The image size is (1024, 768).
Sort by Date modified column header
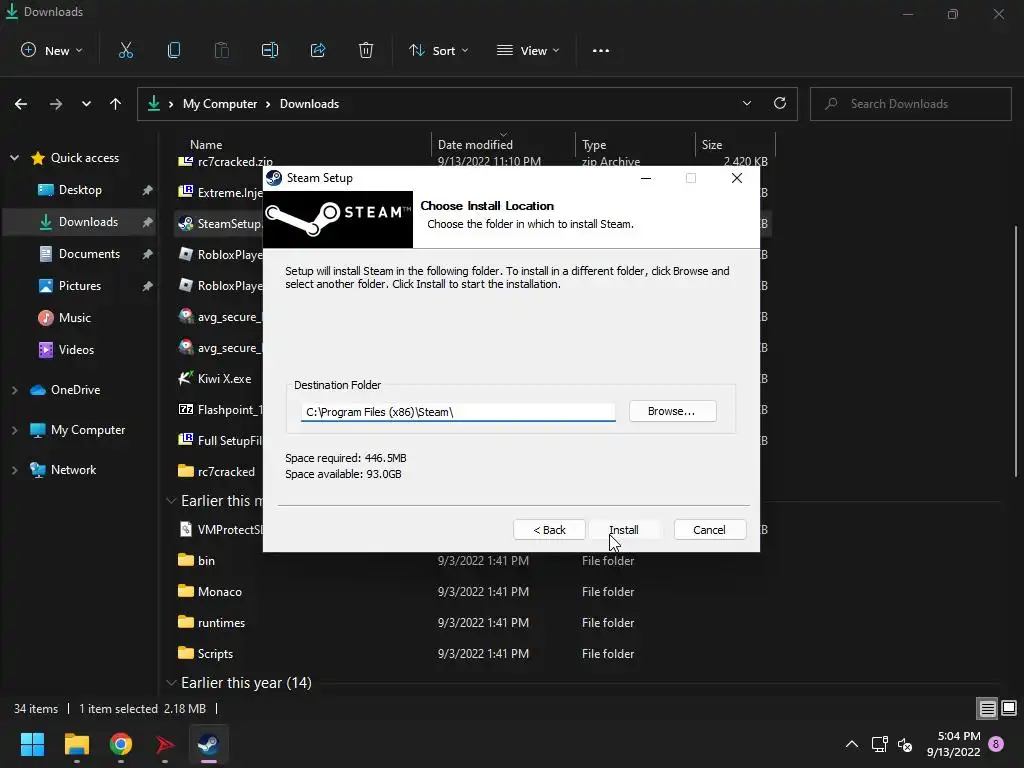pos(475,145)
